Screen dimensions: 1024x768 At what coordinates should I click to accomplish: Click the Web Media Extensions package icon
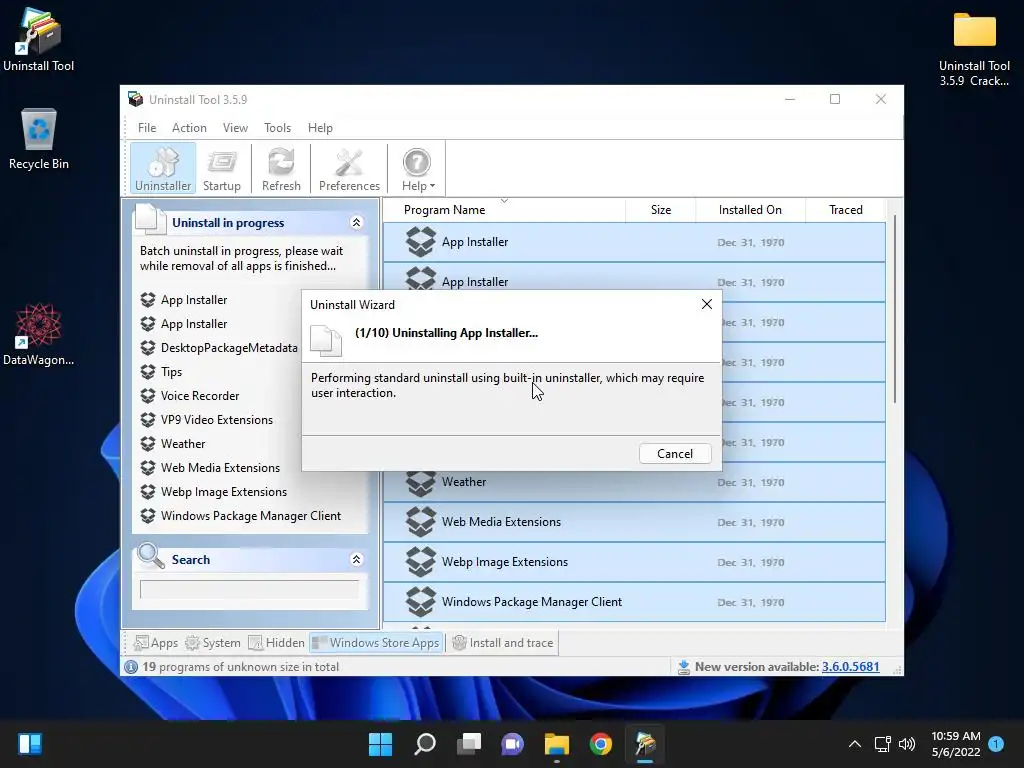coord(421,522)
